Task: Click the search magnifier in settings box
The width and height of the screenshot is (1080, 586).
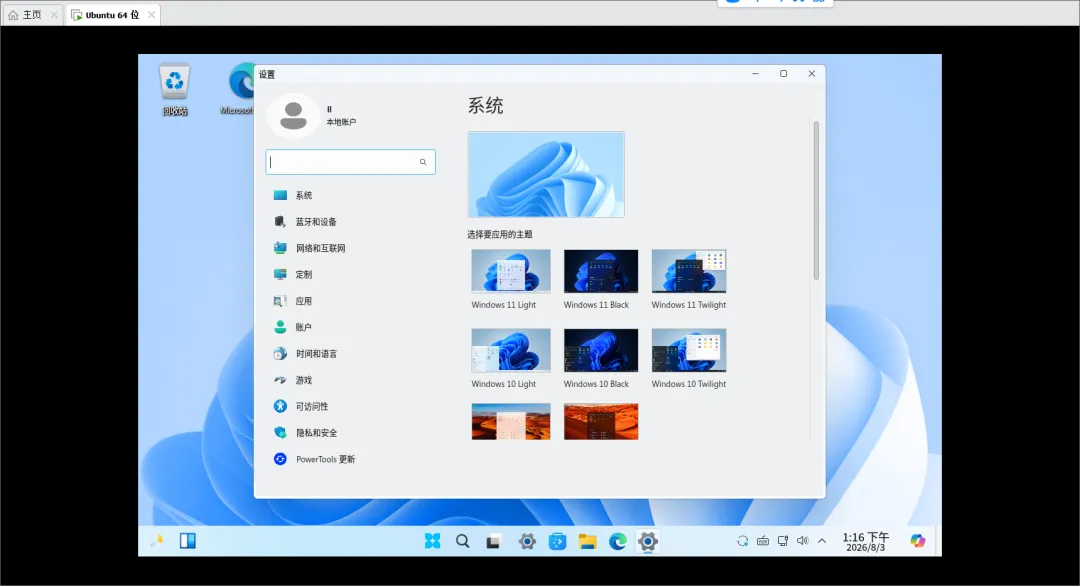Action: tap(423, 162)
